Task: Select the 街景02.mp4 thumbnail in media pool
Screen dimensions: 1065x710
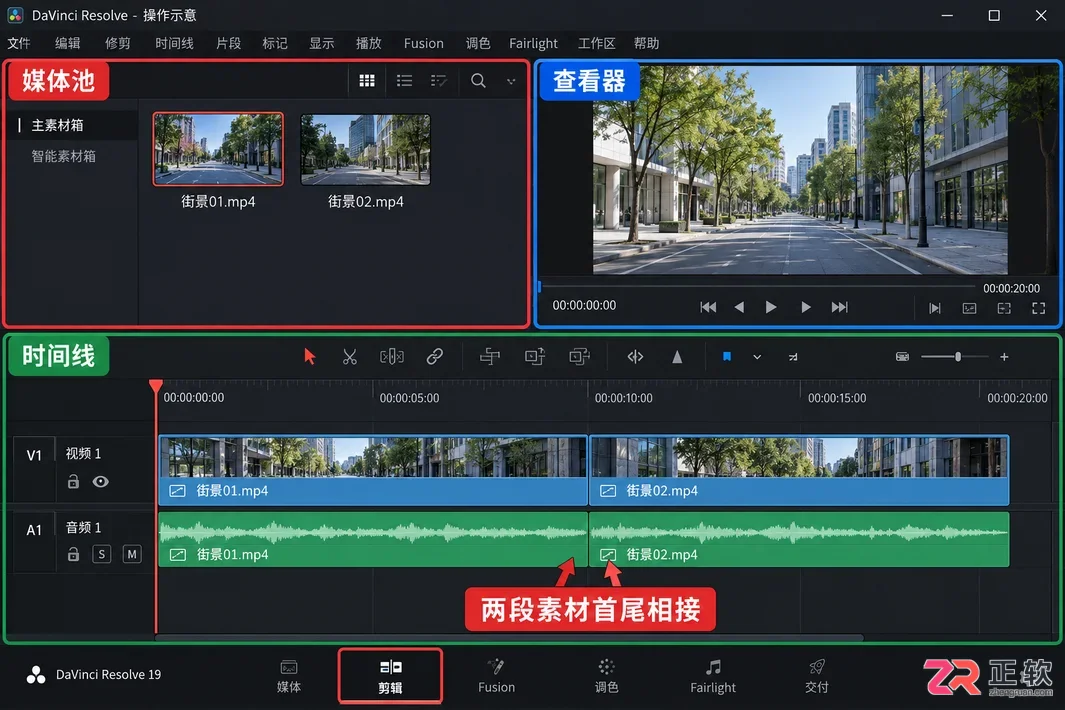Action: [365, 149]
